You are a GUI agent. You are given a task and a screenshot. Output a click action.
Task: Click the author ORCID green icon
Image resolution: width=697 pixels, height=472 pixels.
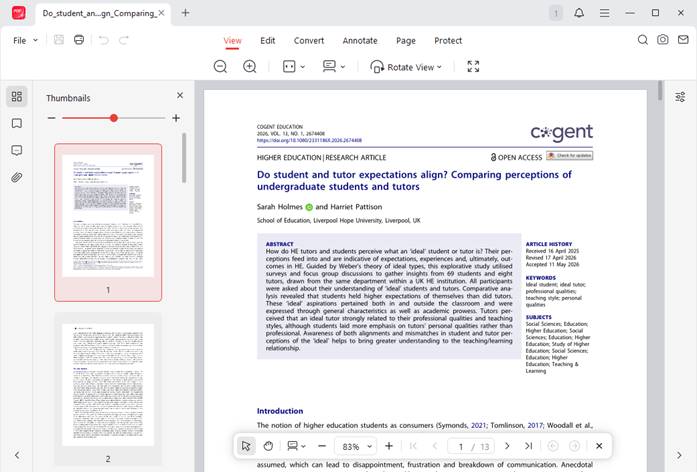(x=309, y=207)
